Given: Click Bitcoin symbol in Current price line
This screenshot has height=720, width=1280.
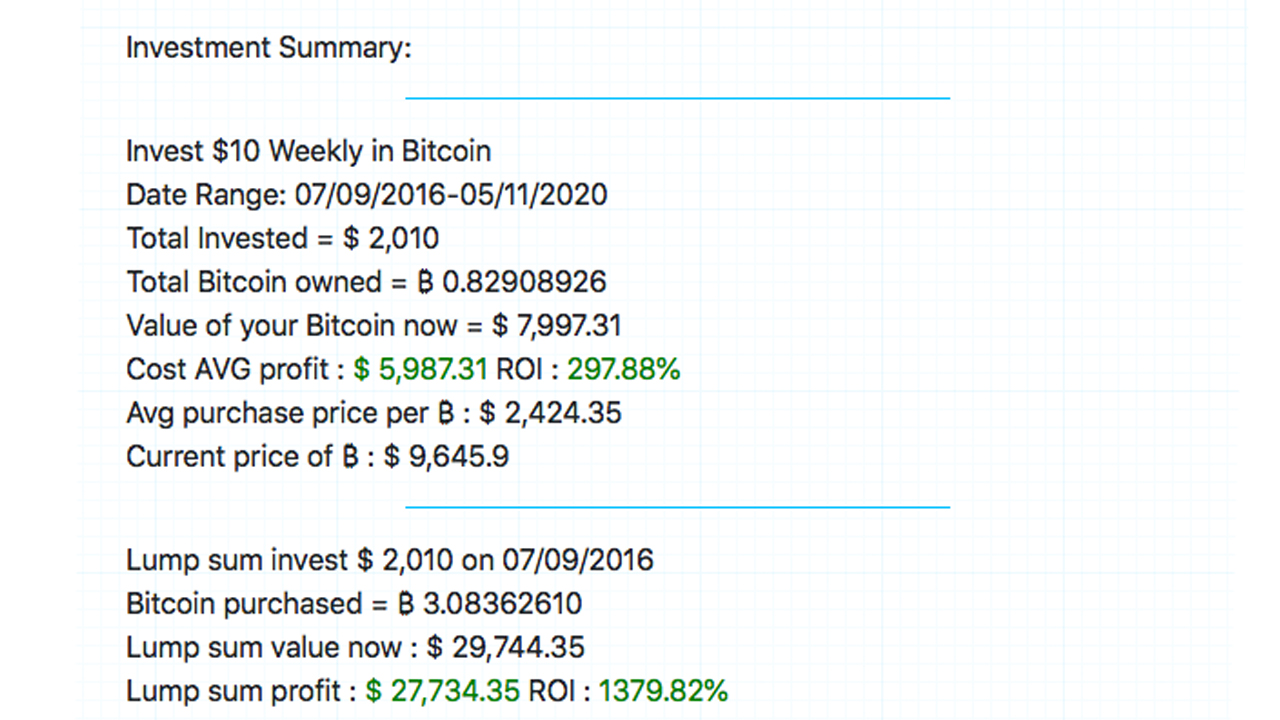Looking at the screenshot, I should [x=351, y=456].
